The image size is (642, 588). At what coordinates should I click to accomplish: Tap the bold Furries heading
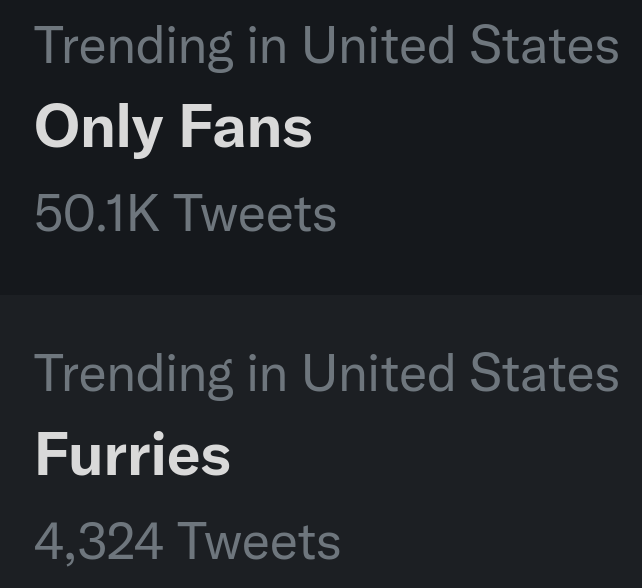coord(132,455)
